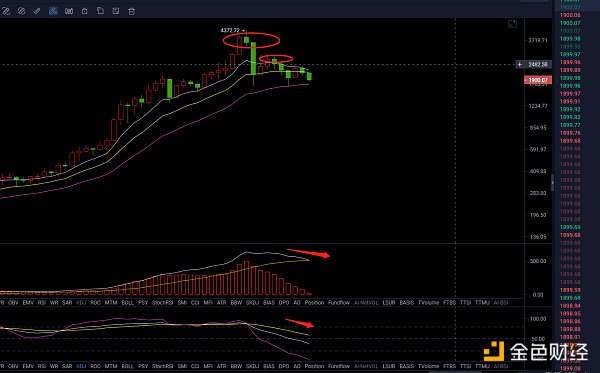Click the blue highlighted drawing tool icon
The height and width of the screenshot is (373, 600).
tap(53, 11)
